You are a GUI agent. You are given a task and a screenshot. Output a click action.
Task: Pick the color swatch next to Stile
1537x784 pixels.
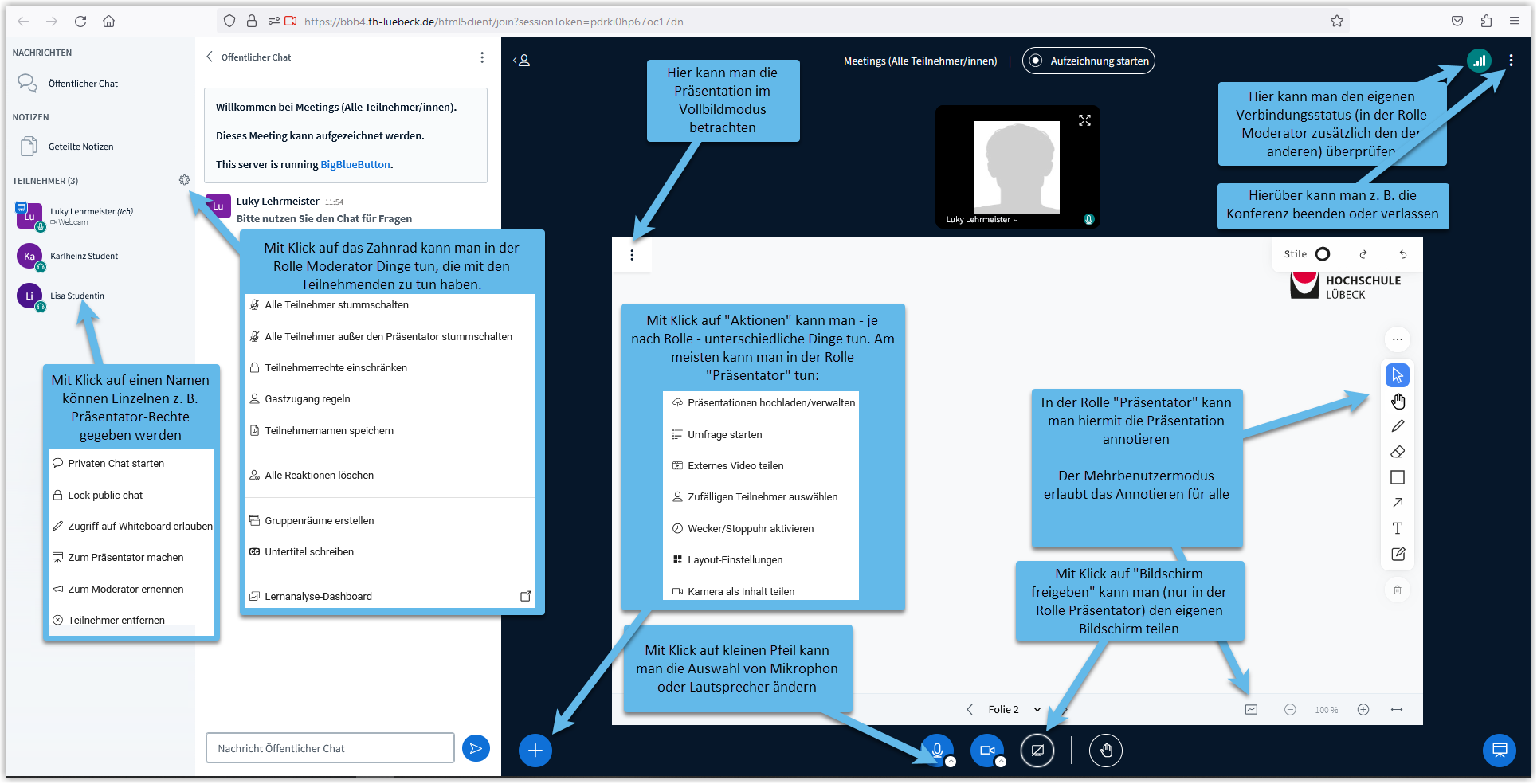(x=1323, y=253)
